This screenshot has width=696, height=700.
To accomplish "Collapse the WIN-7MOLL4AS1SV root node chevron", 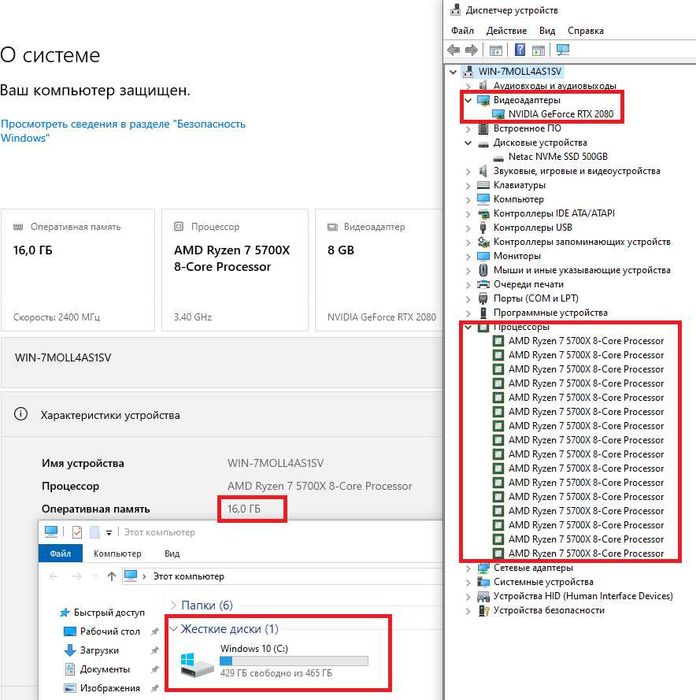I will 453,71.
